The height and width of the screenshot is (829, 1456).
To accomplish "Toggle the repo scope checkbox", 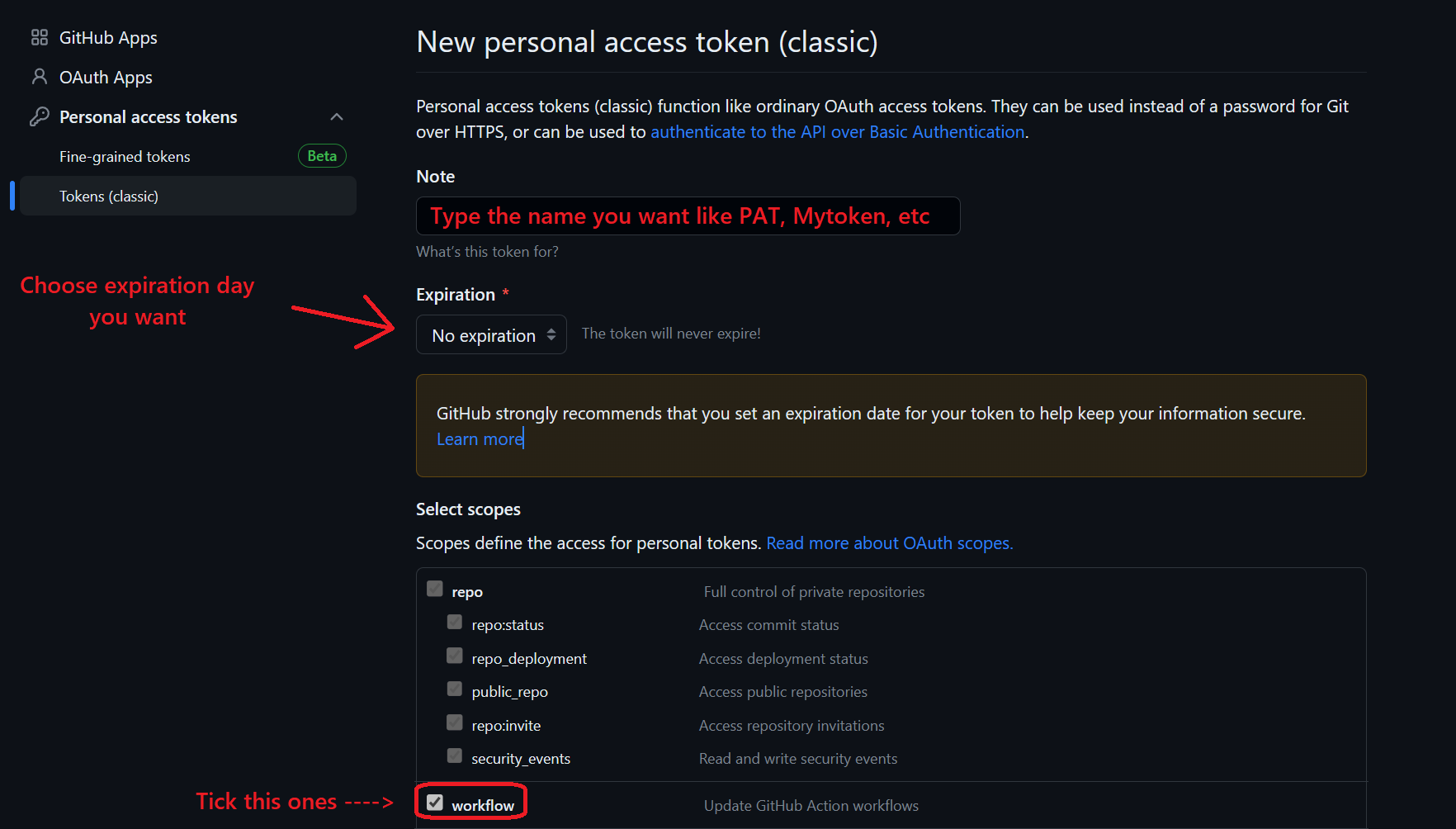I will click(435, 589).
